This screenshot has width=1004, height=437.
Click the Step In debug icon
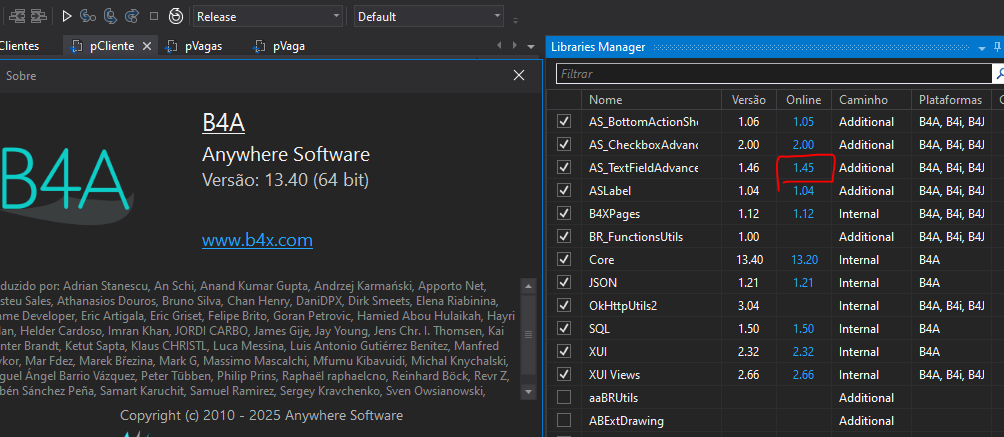click(88, 16)
